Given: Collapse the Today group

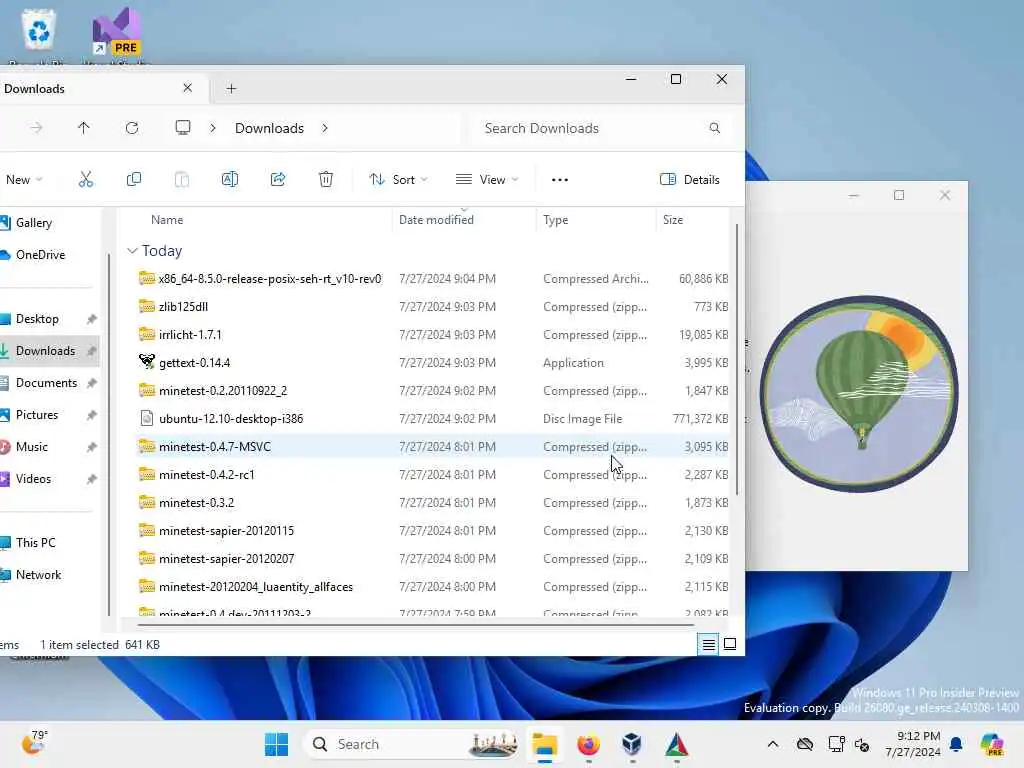Looking at the screenshot, I should [x=132, y=251].
